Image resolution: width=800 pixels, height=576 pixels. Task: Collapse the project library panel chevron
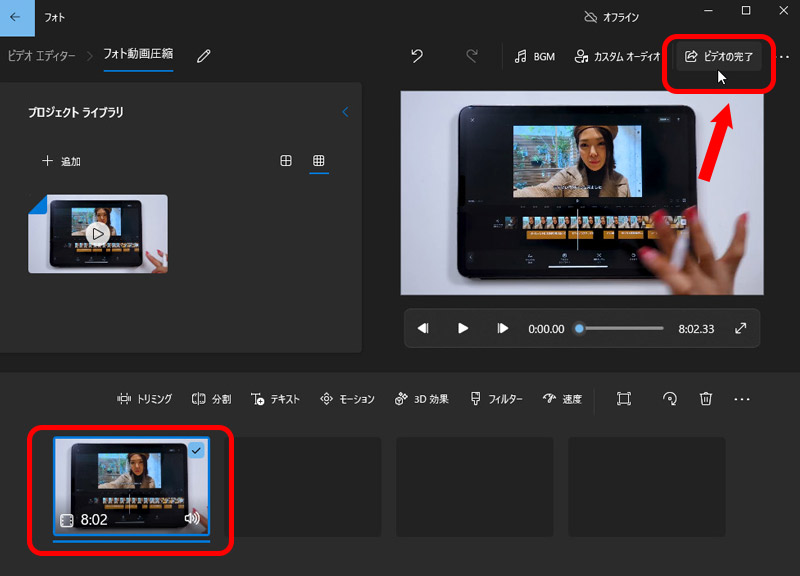345,112
